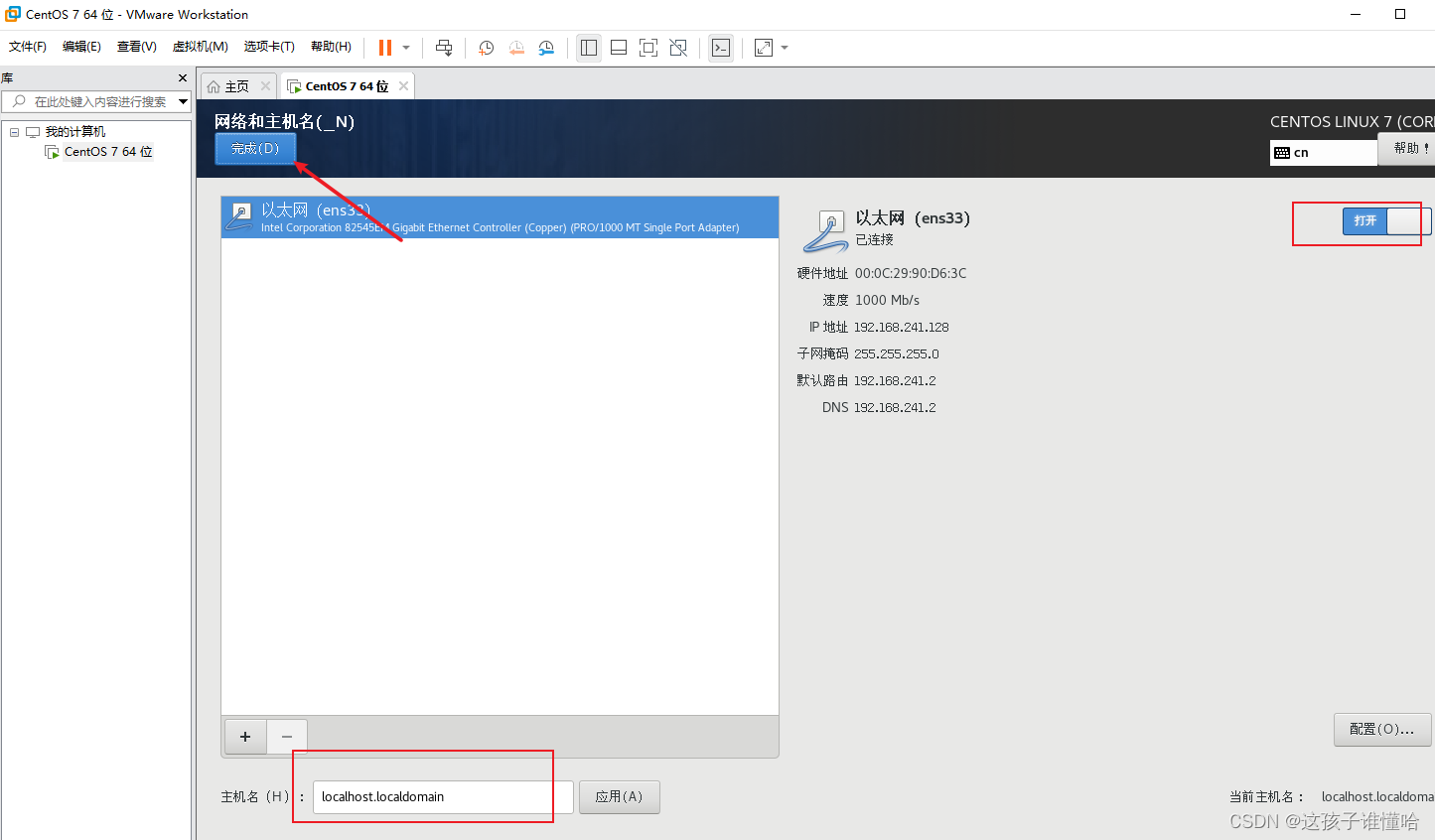Screen dimensions: 1435x840
Task: Send Ctrl+Alt+Del to the VM
Action: pos(444,48)
